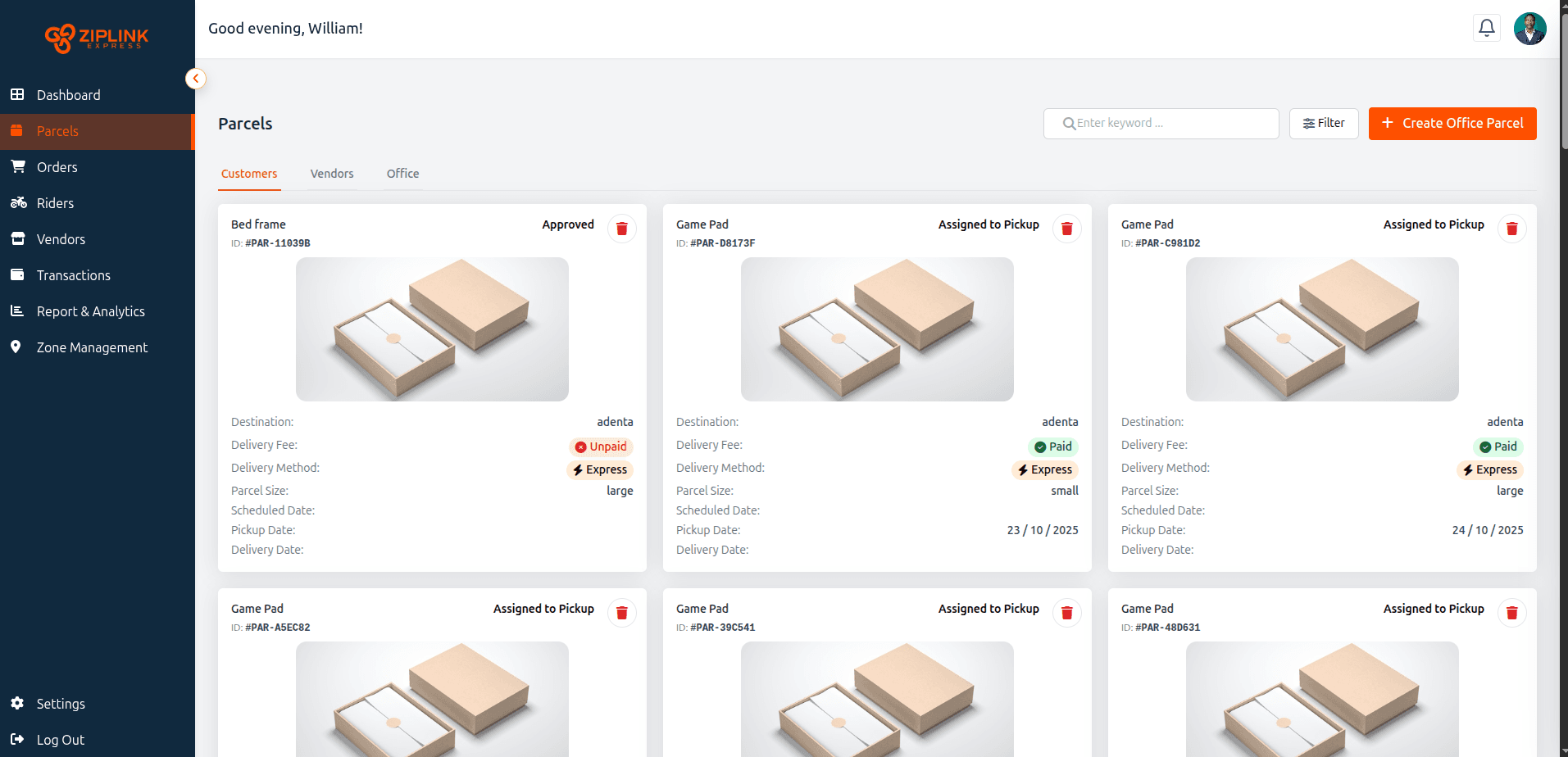Click the Paid badge on #PAR-C981D2
Viewport: 1568px width, 757px height.
coord(1498,446)
